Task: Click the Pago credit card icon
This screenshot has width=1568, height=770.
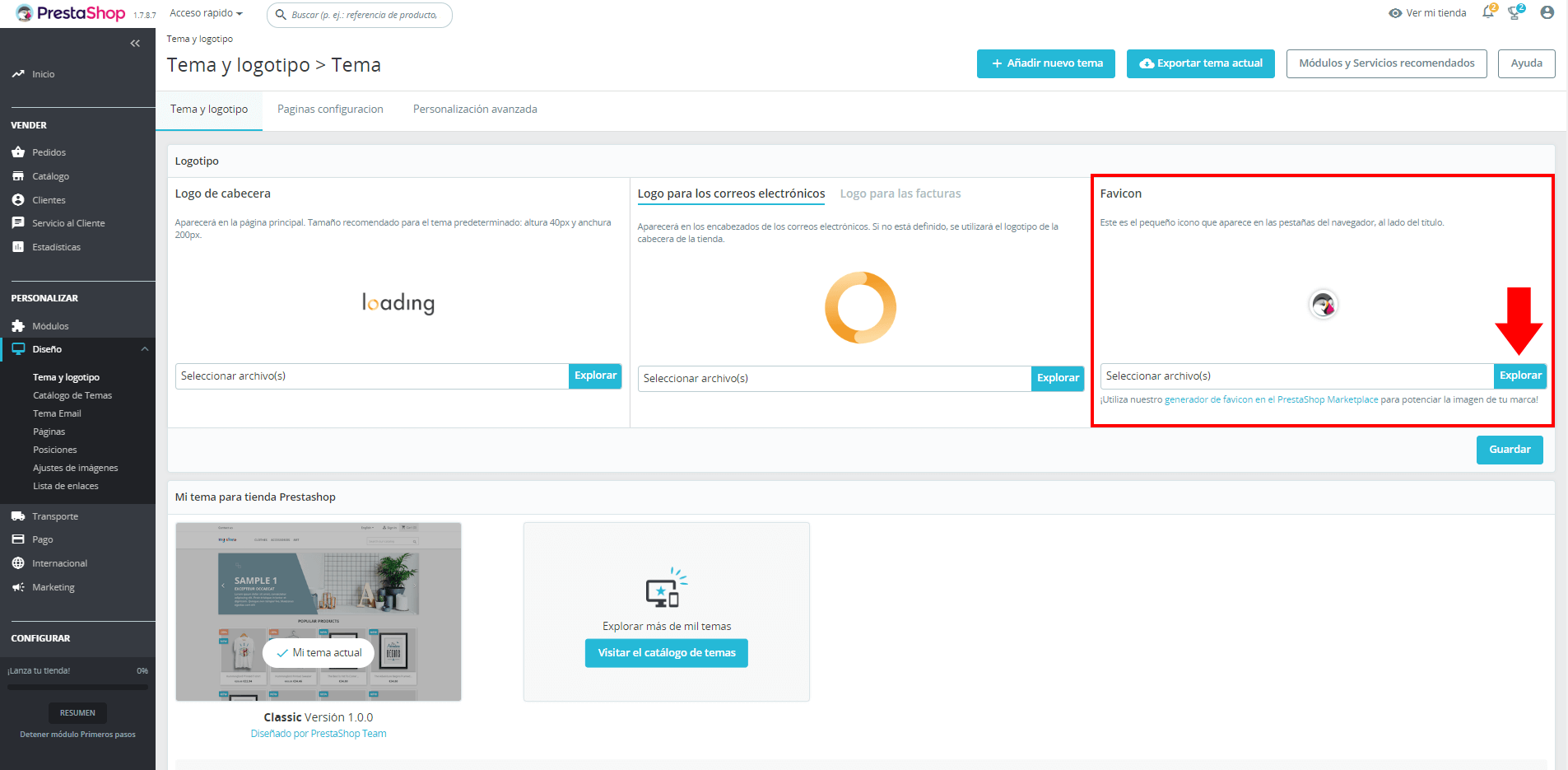Action: (18, 539)
